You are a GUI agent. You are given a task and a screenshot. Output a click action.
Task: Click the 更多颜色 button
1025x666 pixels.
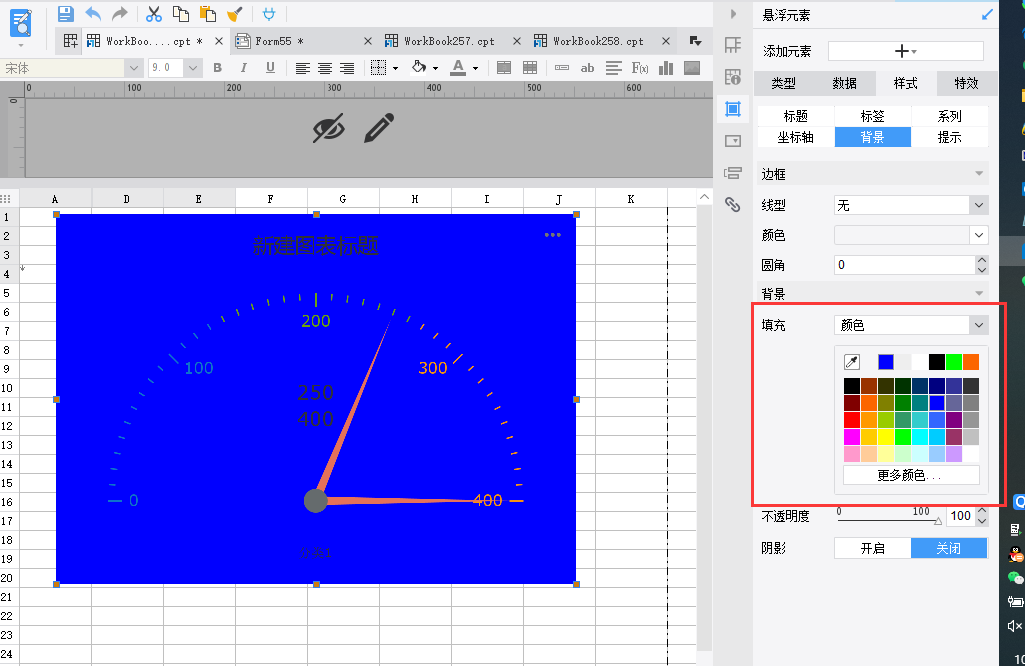point(911,475)
